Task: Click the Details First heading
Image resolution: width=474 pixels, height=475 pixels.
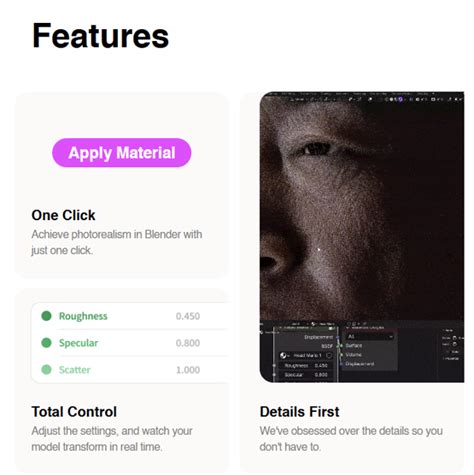Action: click(299, 412)
